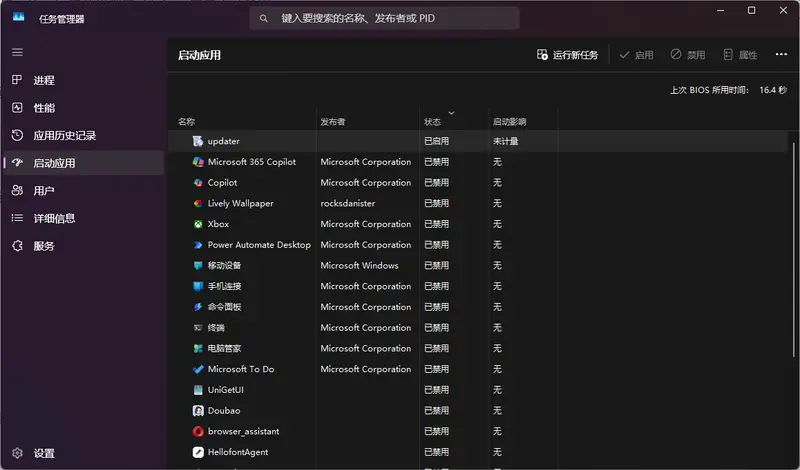The image size is (800, 470).
Task: Sort by the 状态 column header
Action: (x=432, y=121)
